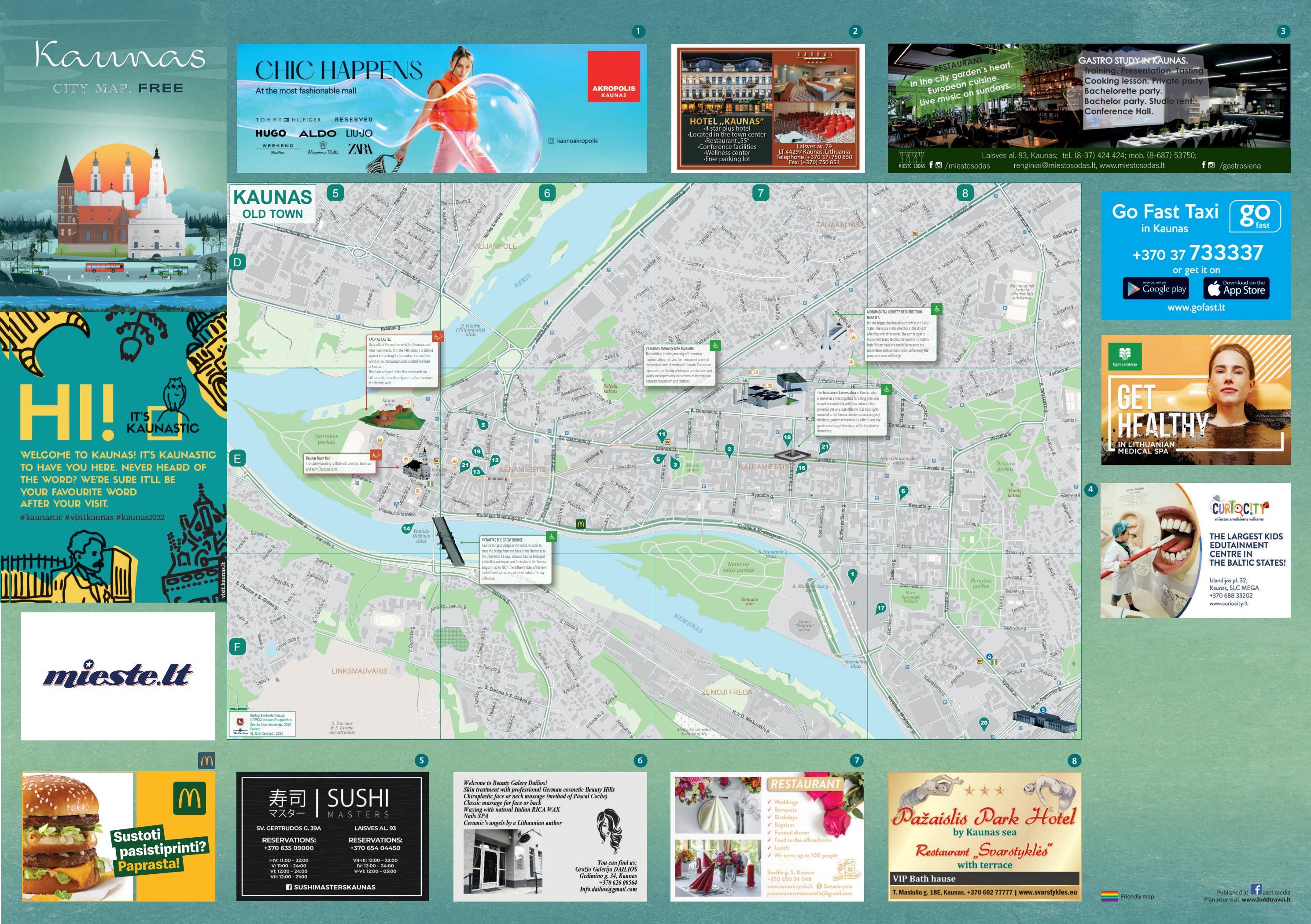The image size is (1311, 924).
Task: Click the WC icon near Kaunas Town Hall
Action: pyautogui.click(x=421, y=455)
